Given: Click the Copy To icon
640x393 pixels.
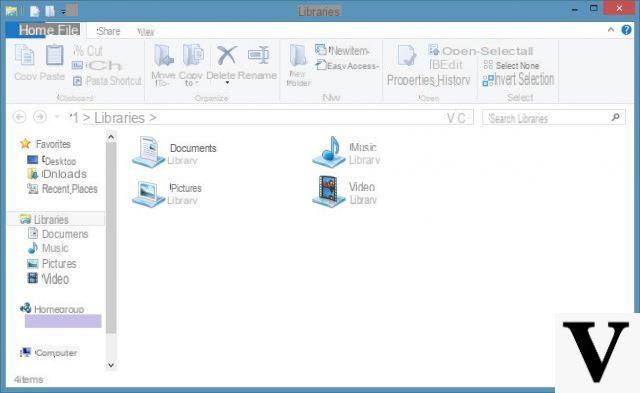Looking at the screenshot, I should [193, 56].
